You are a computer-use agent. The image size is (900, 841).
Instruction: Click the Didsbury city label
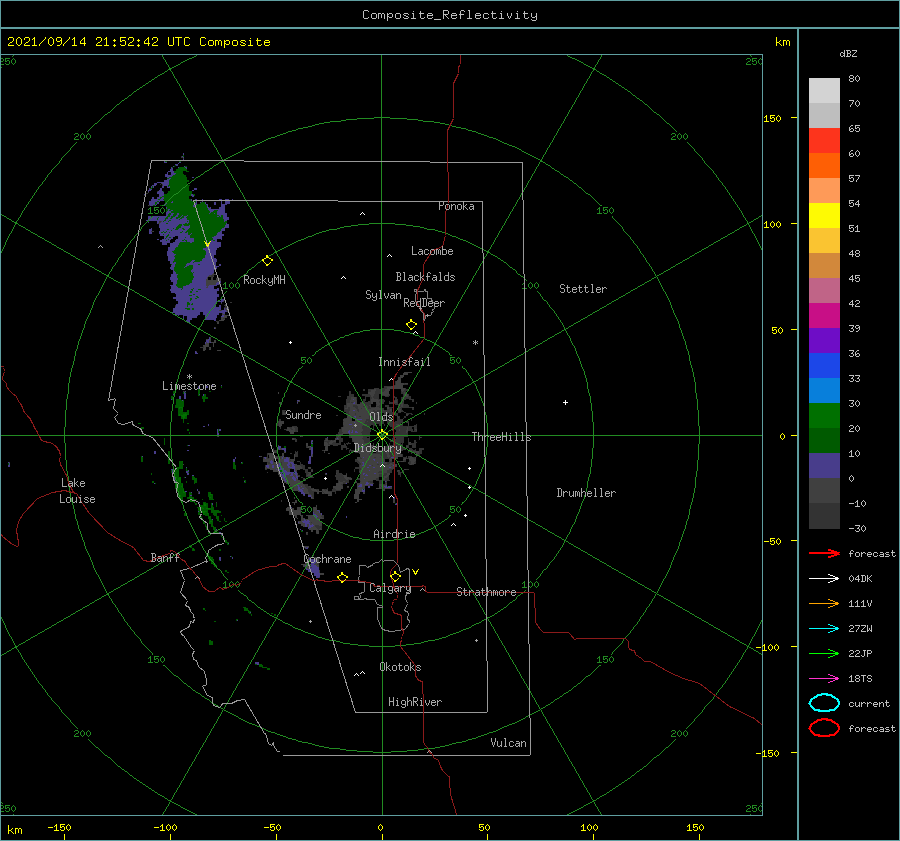point(378,448)
